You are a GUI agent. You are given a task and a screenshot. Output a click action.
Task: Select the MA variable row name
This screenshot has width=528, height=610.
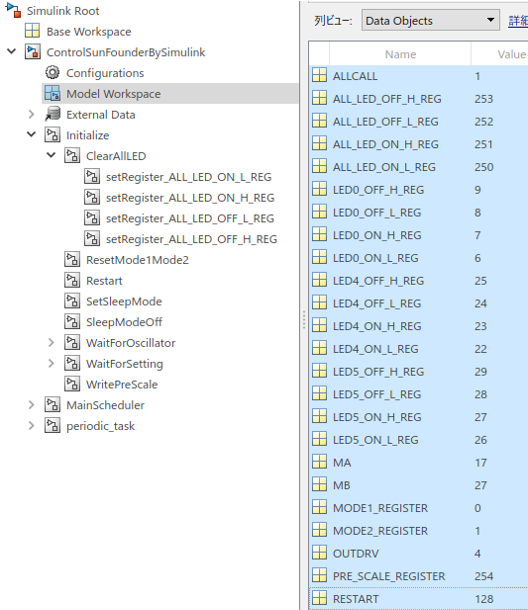[342, 463]
